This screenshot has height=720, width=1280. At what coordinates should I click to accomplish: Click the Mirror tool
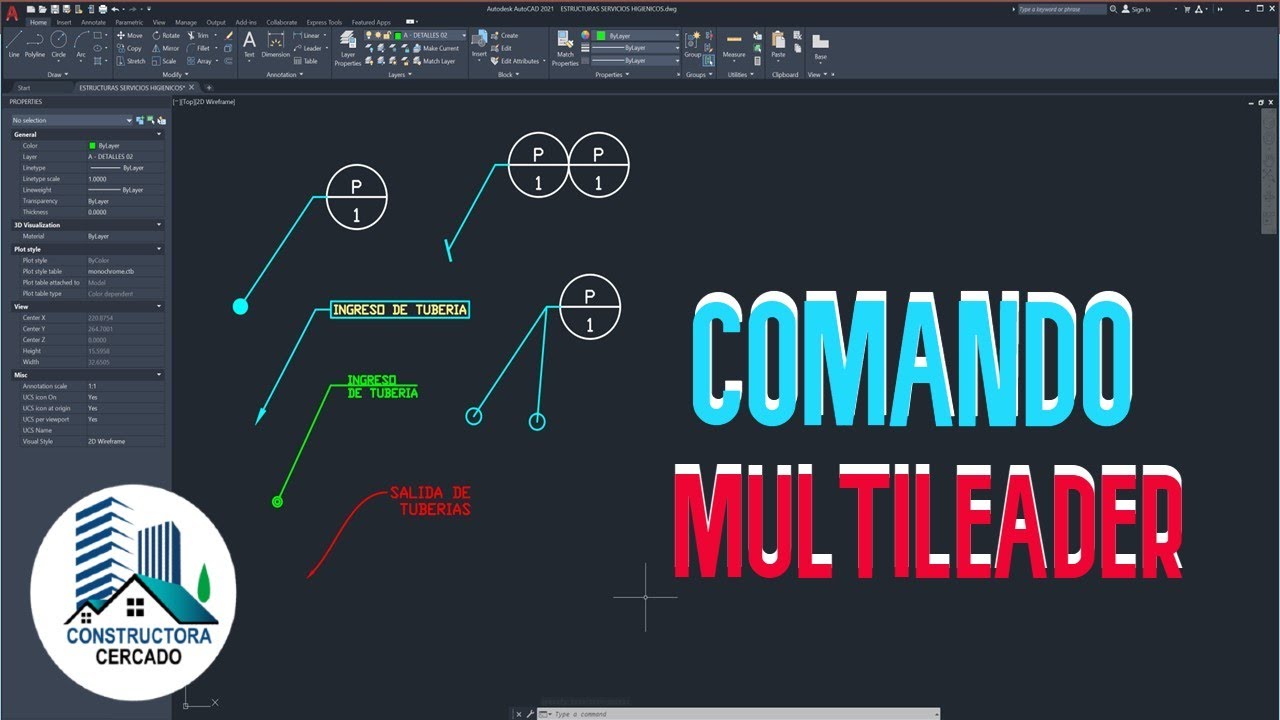point(167,48)
